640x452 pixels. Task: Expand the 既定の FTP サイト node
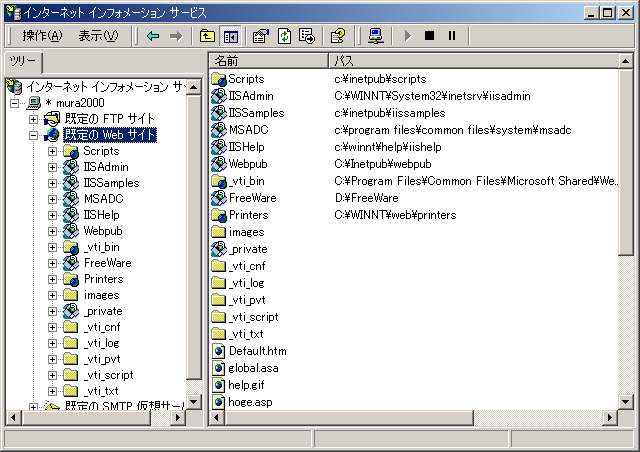(33, 119)
